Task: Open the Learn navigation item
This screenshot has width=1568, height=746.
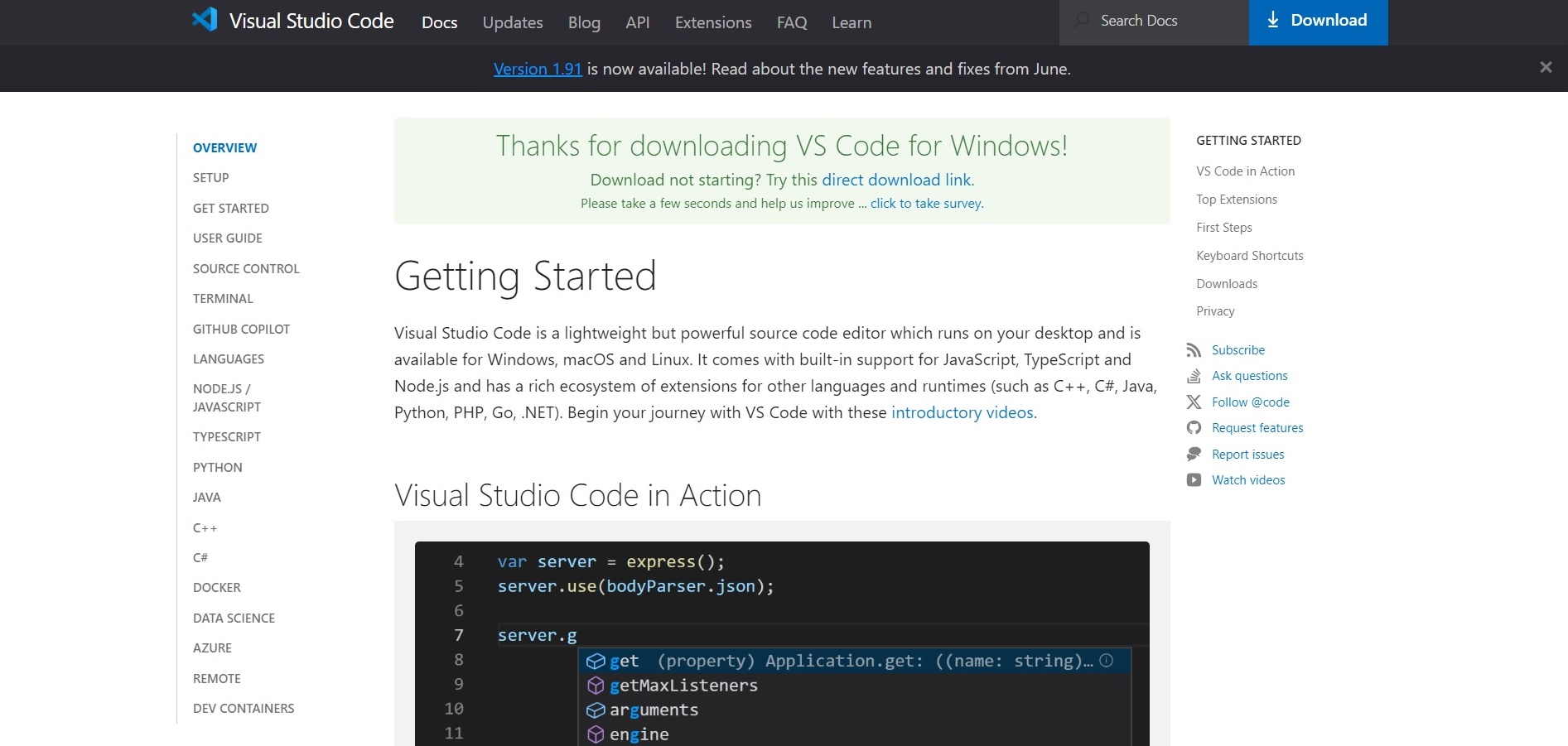Action: pyautogui.click(x=852, y=22)
